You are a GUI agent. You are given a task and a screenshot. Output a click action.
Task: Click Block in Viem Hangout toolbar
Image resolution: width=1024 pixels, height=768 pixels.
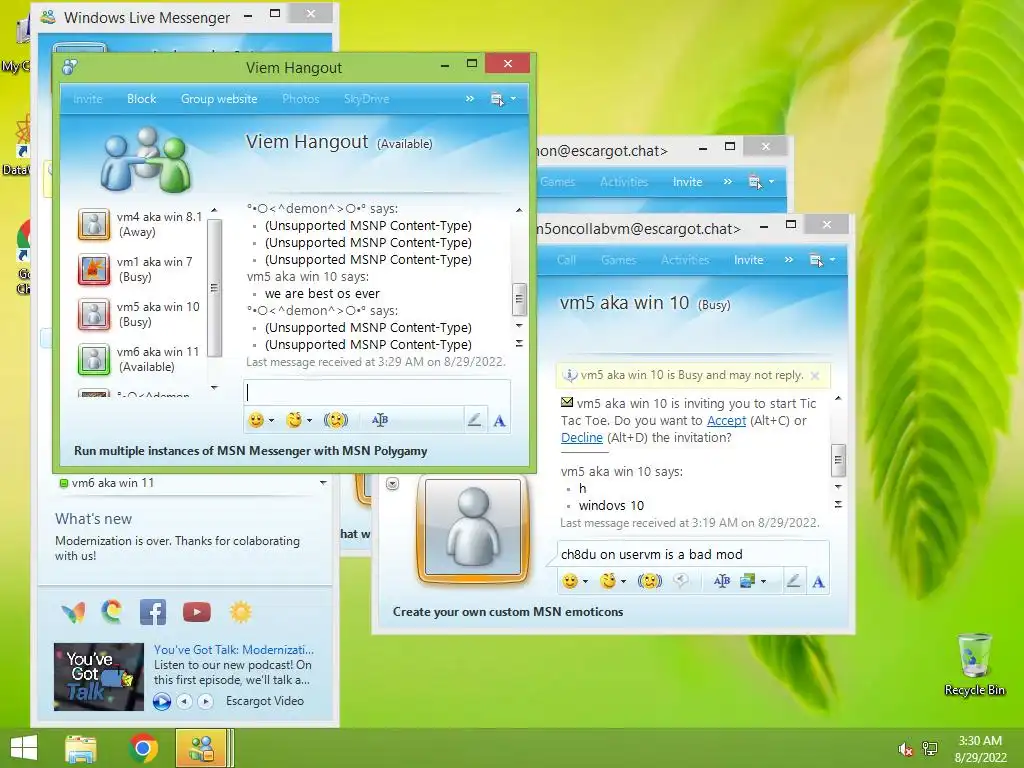[142, 99]
